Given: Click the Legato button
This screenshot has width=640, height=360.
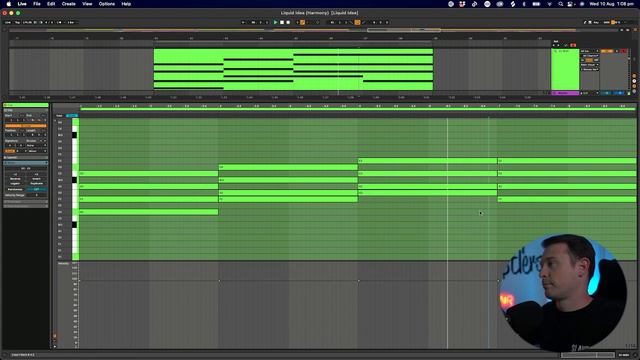Looking at the screenshot, I should [15, 184].
